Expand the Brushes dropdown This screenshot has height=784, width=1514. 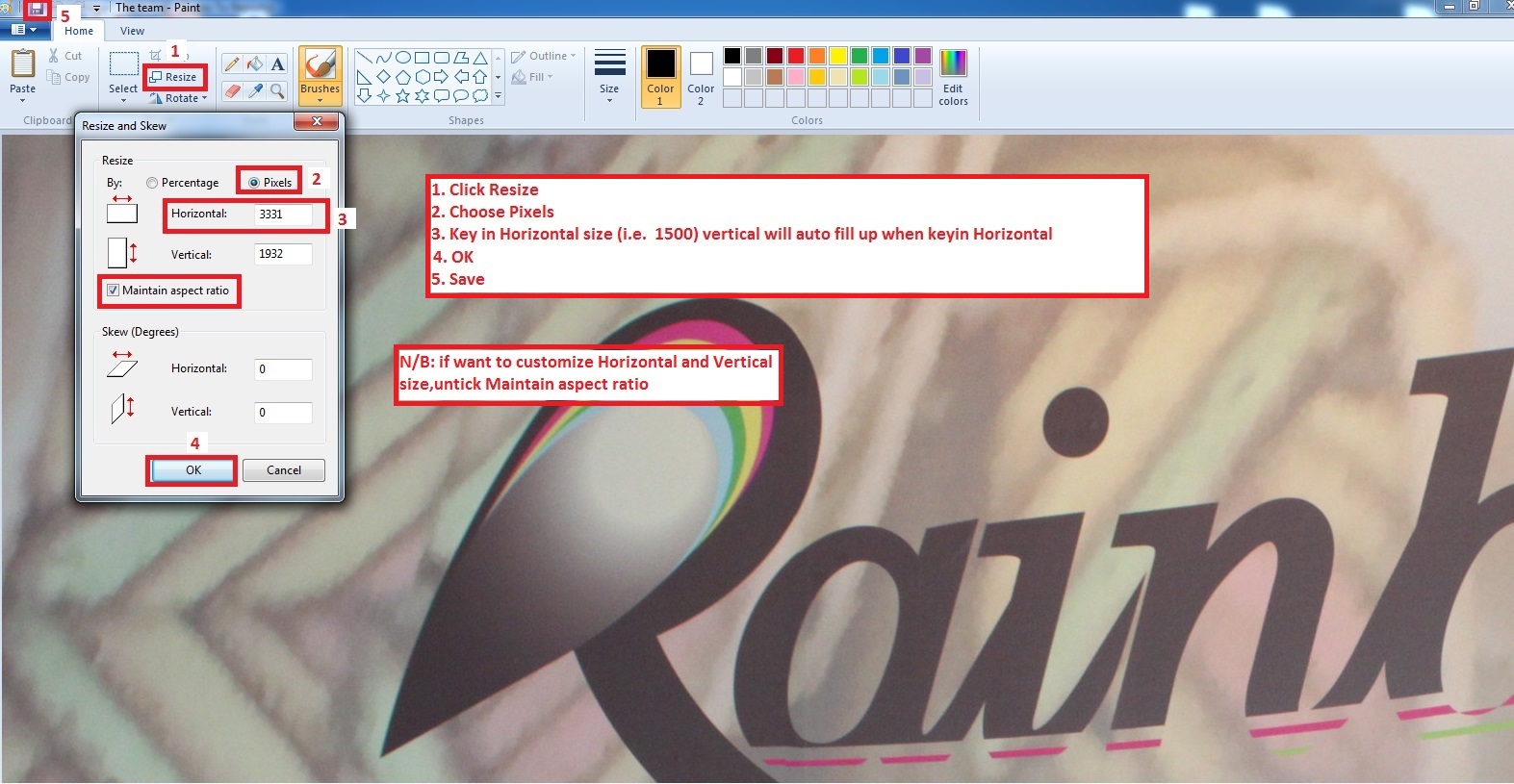320,99
